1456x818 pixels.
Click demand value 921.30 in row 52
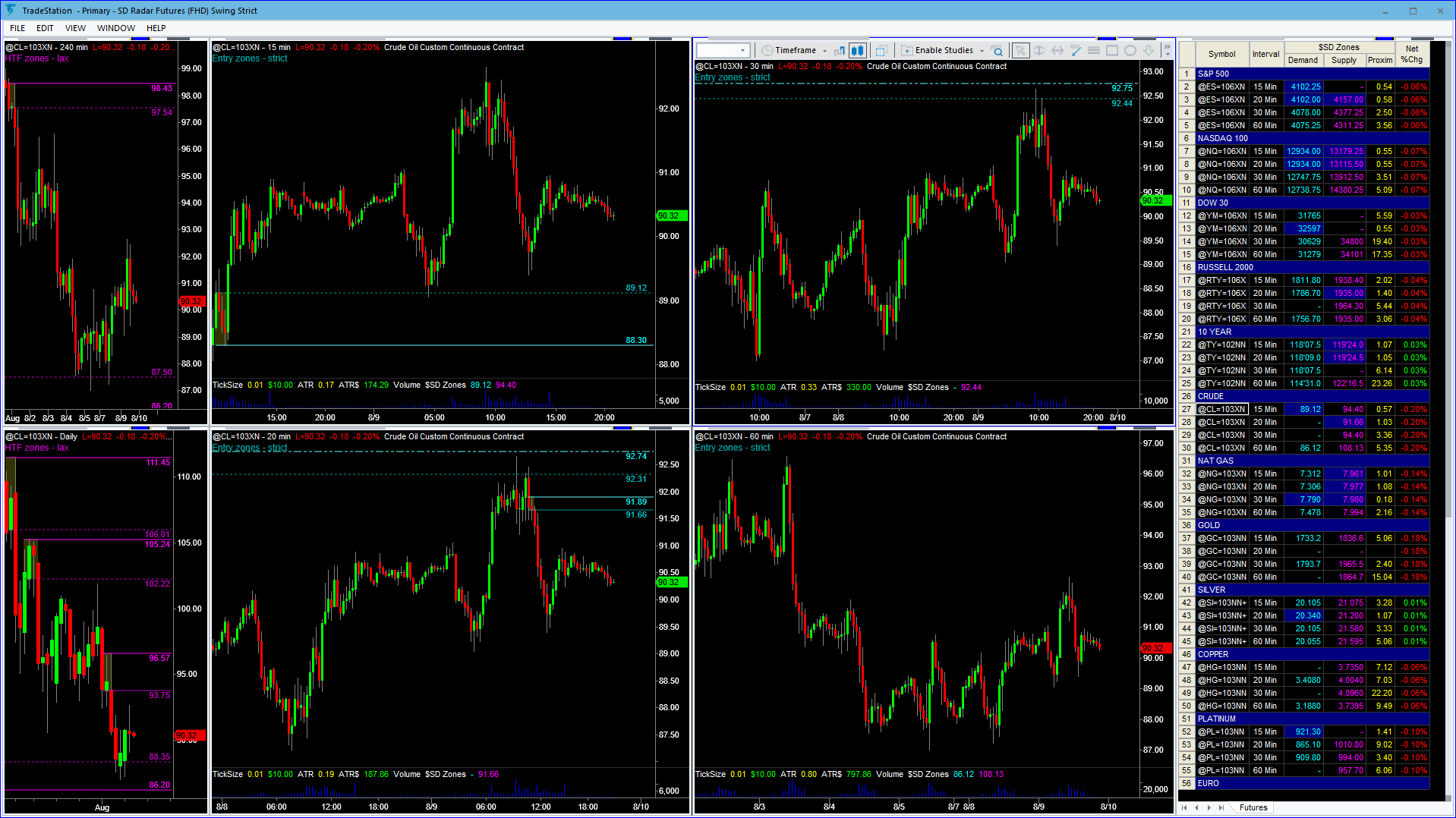pos(1303,732)
